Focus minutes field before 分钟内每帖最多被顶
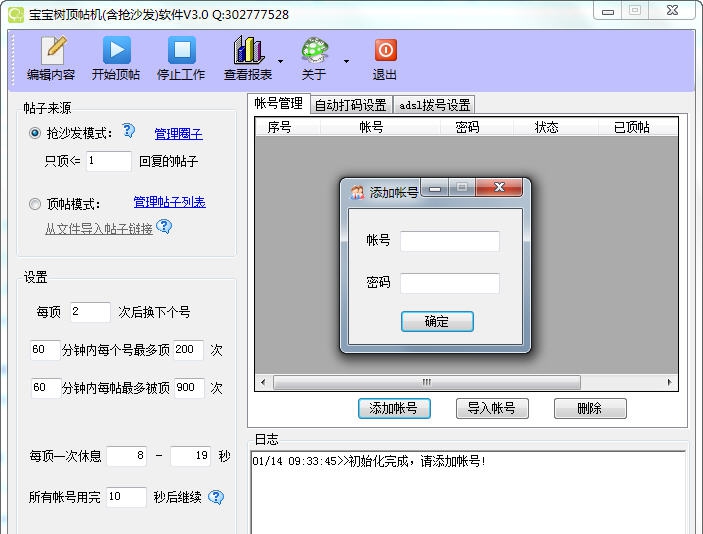 click(46, 388)
